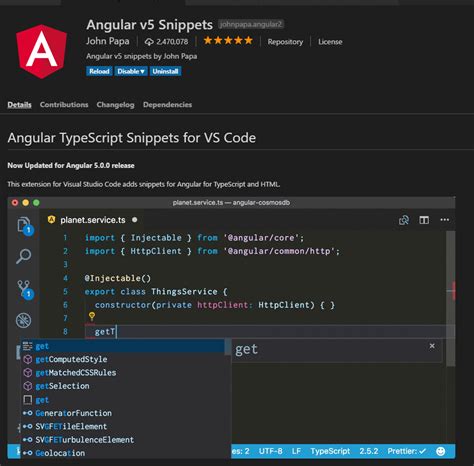The image size is (474, 466).
Task: Switch to the Changelog tab
Action: pyautogui.click(x=115, y=105)
